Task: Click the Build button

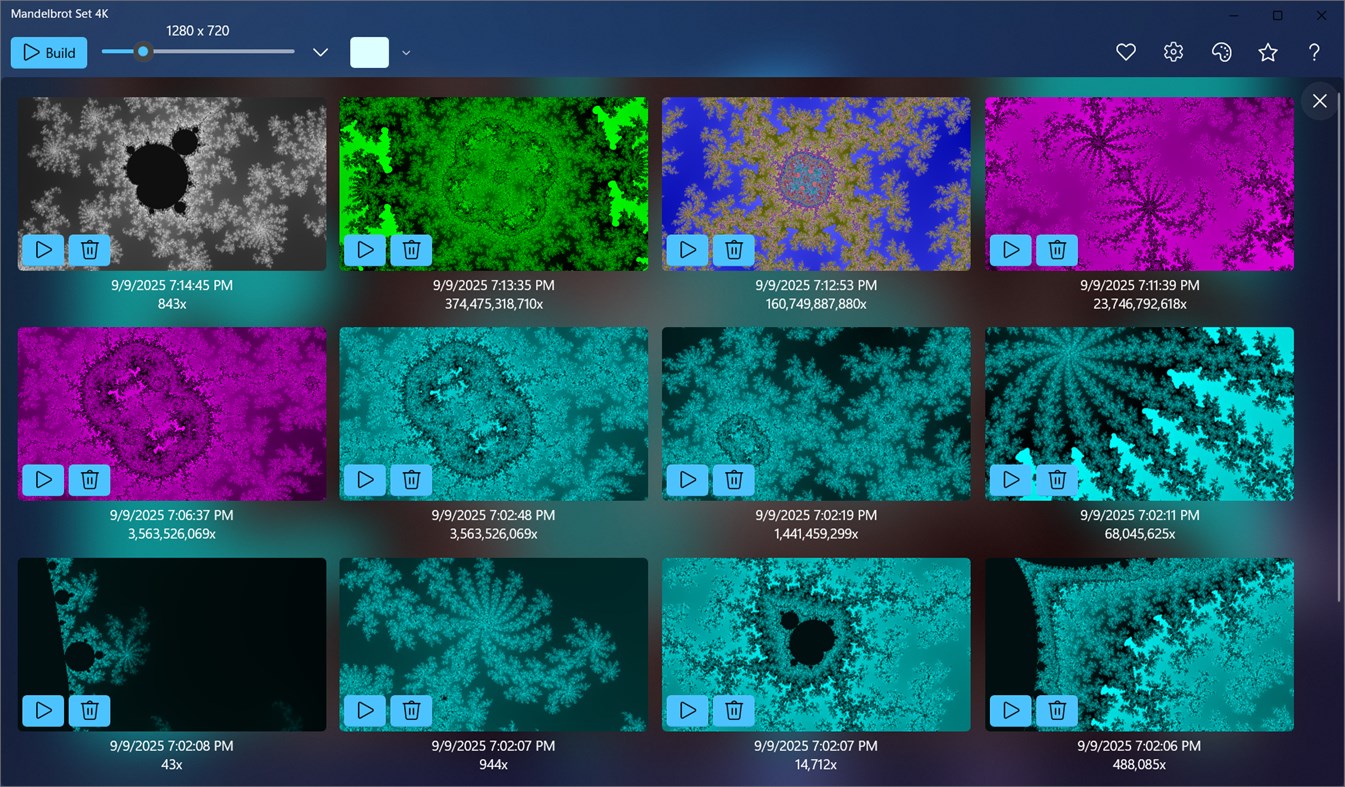Action: pyautogui.click(x=48, y=52)
